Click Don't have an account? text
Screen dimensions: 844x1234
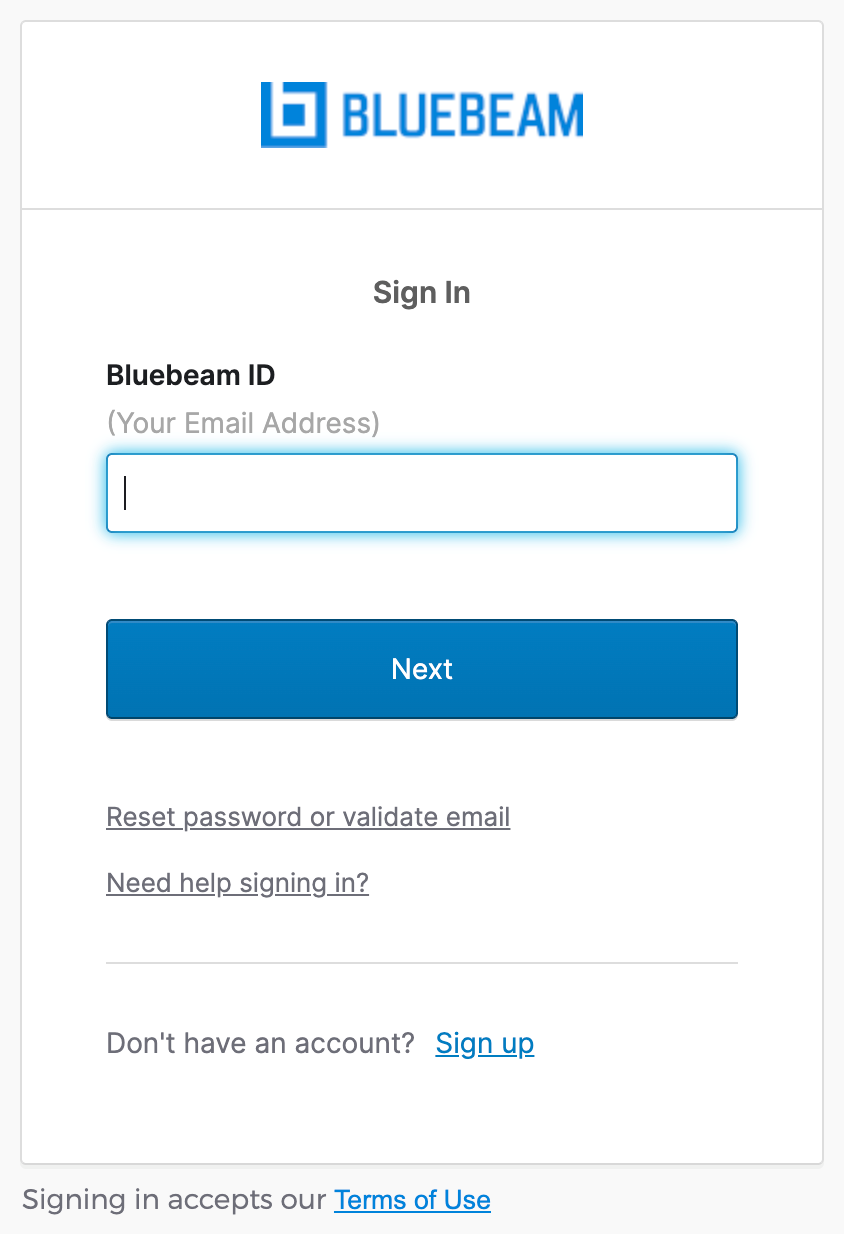[261, 1042]
